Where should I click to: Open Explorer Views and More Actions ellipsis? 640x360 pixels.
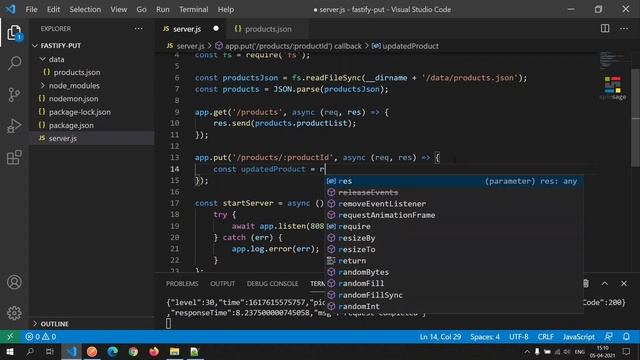click(138, 29)
